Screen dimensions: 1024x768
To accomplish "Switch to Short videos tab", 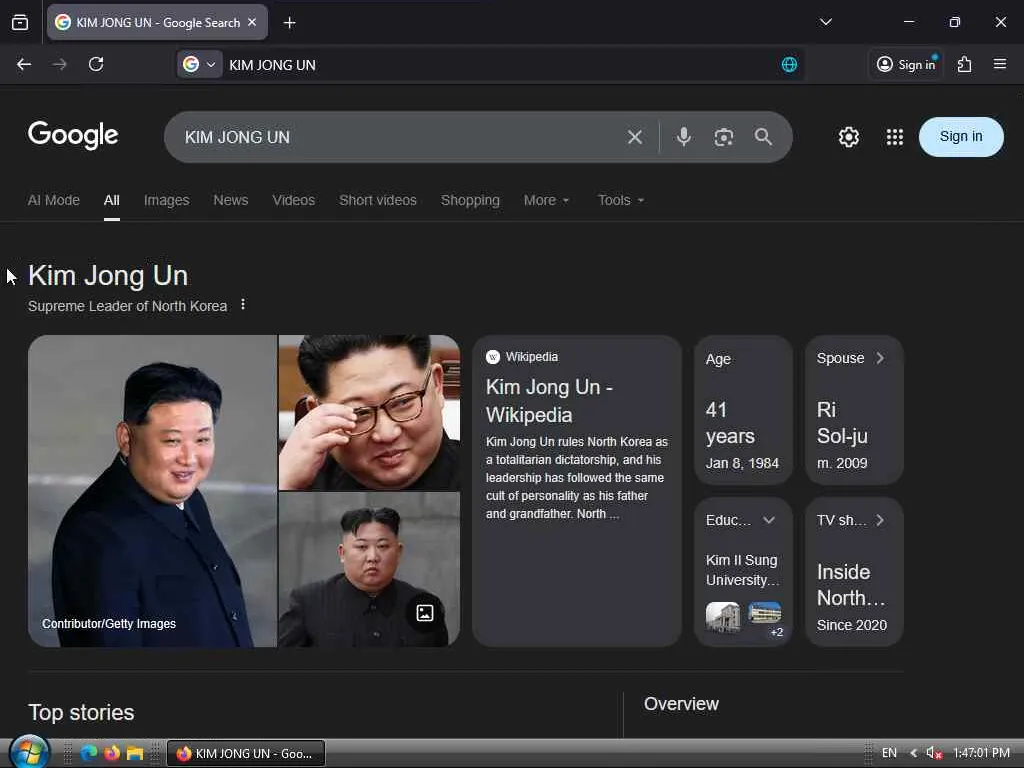I will click(x=377, y=200).
